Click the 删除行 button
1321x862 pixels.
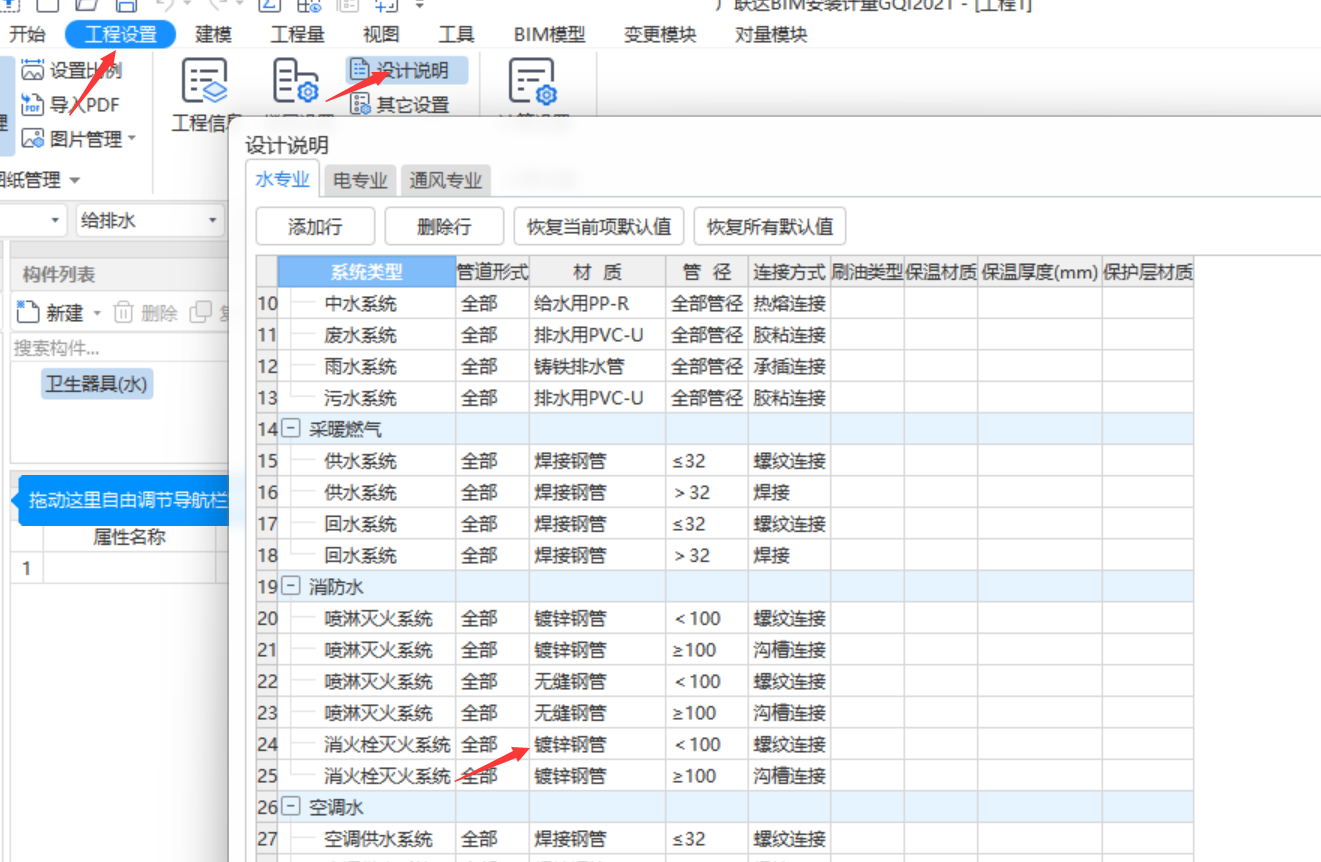tap(444, 227)
